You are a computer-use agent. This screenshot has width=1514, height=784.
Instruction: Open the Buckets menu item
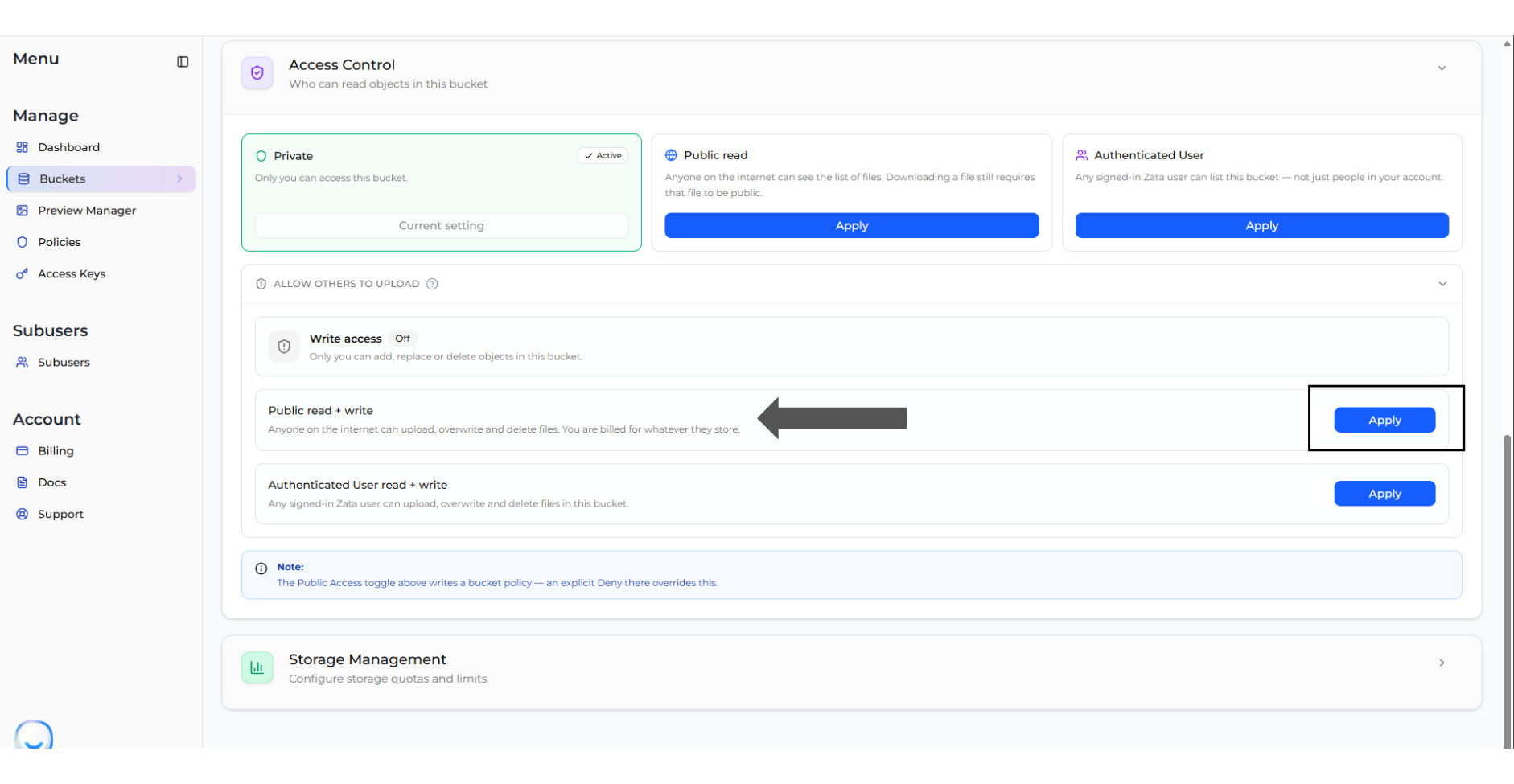(101, 179)
